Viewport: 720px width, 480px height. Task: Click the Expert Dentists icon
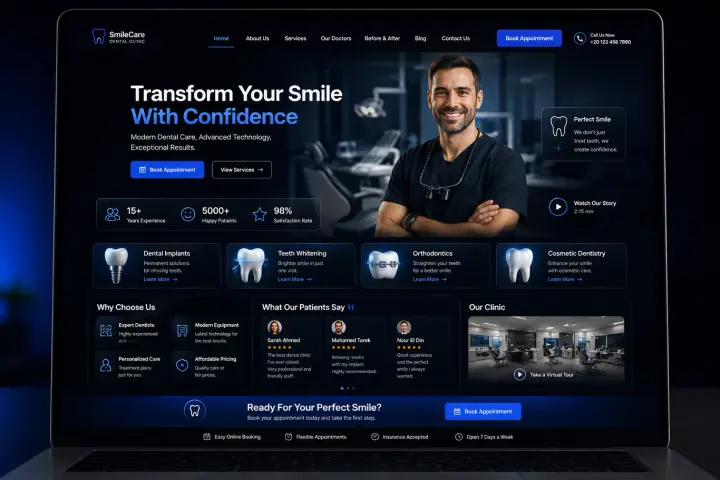coord(106,331)
